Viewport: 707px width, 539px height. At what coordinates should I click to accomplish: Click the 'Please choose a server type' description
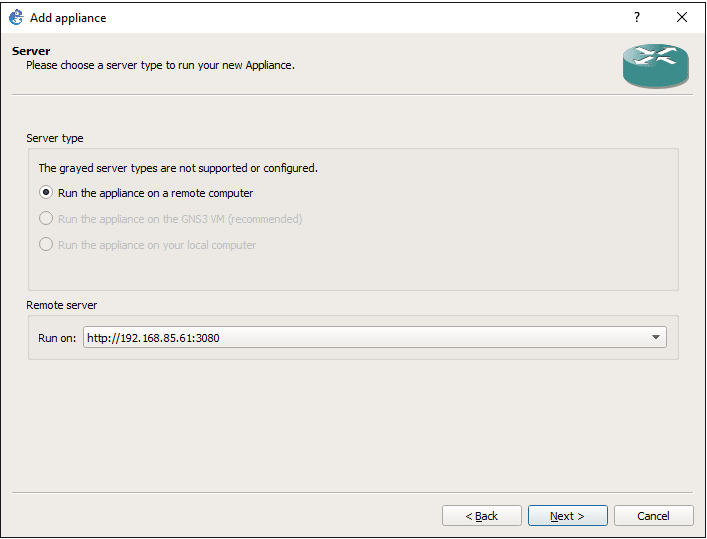[160, 65]
